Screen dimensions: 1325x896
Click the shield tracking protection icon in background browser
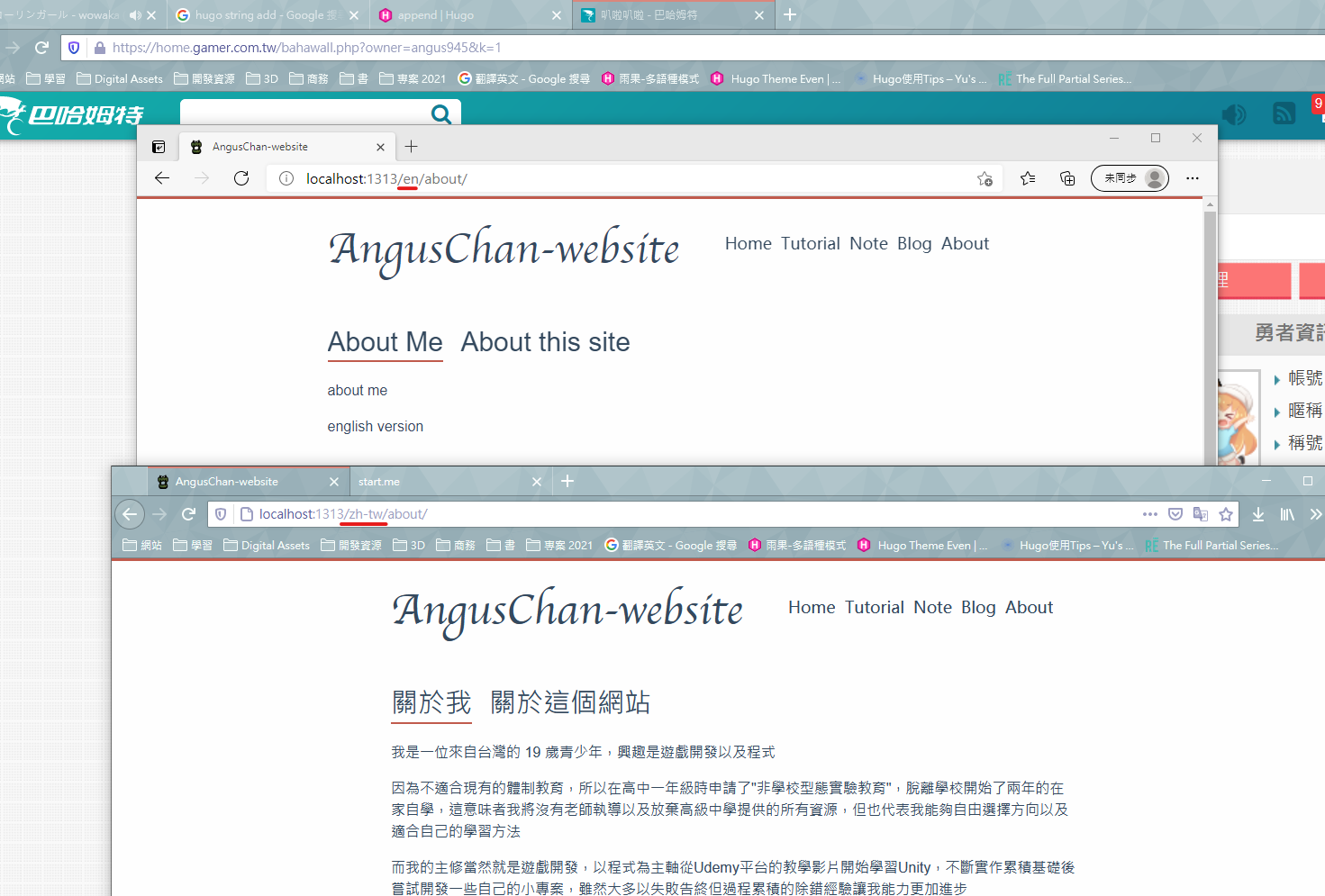[74, 48]
